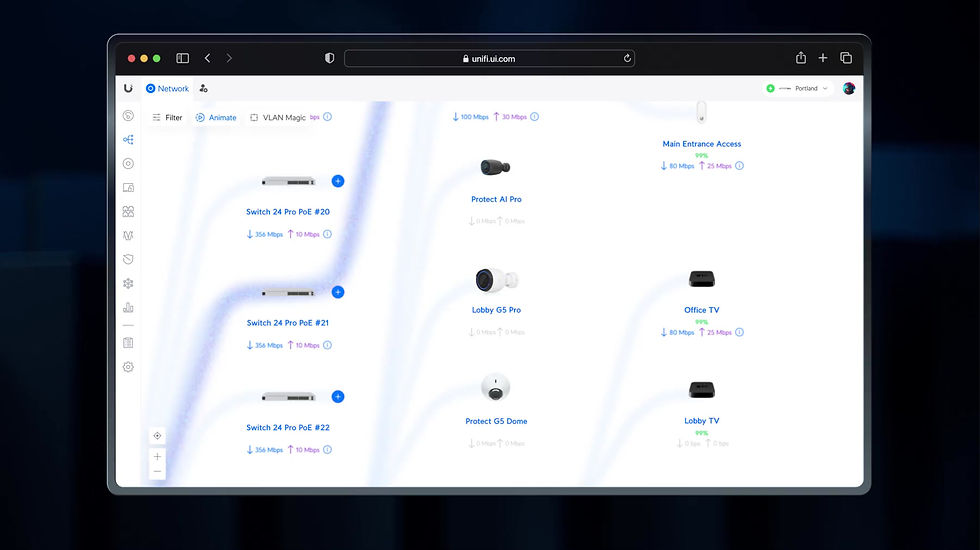Open the UniFi logo home button
980x550 pixels.
tap(128, 88)
